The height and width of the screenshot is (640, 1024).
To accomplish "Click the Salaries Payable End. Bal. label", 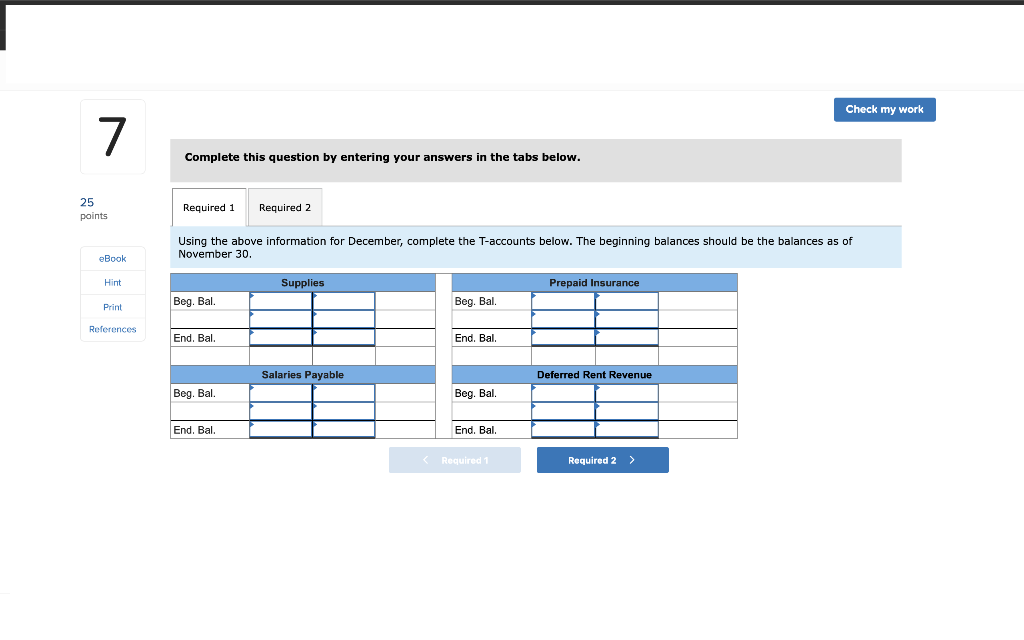I will point(195,430).
